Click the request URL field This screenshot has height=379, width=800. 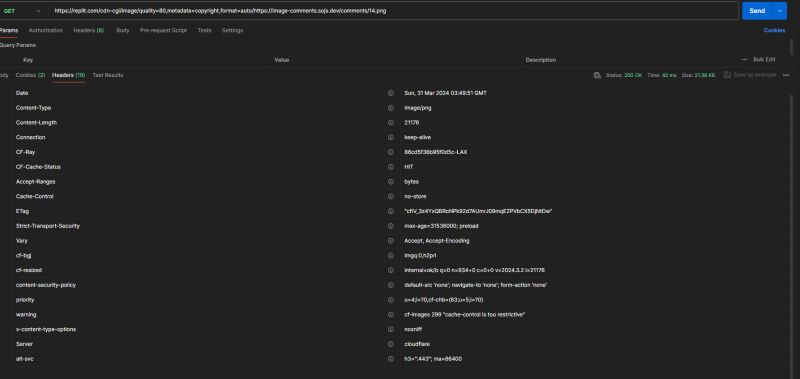click(x=393, y=11)
